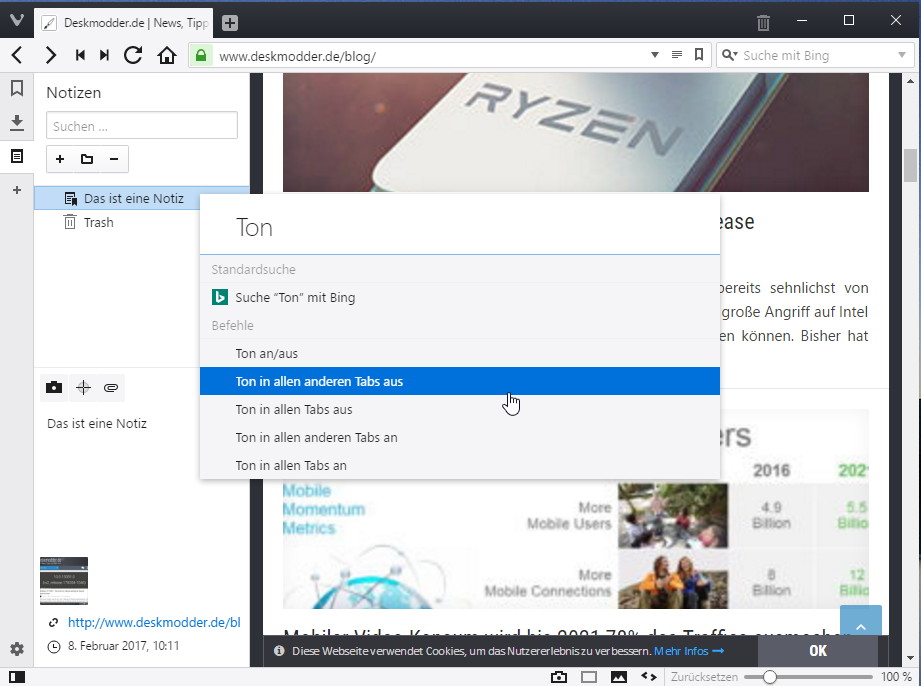Image resolution: width=921 pixels, height=686 pixels.
Task: Click the address bar URL field
Action: pos(432,56)
